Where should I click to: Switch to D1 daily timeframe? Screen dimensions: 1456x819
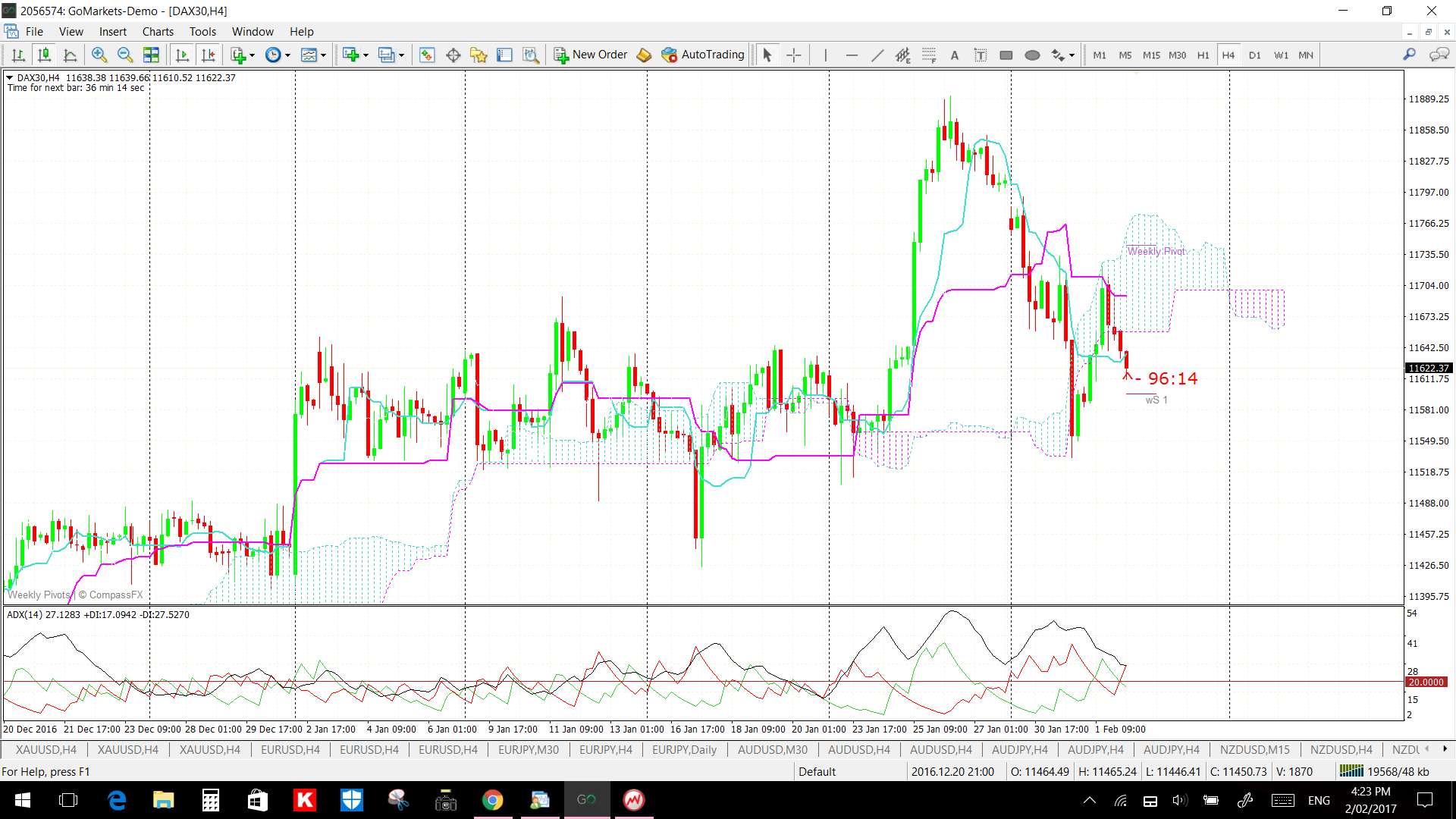[x=1255, y=55]
